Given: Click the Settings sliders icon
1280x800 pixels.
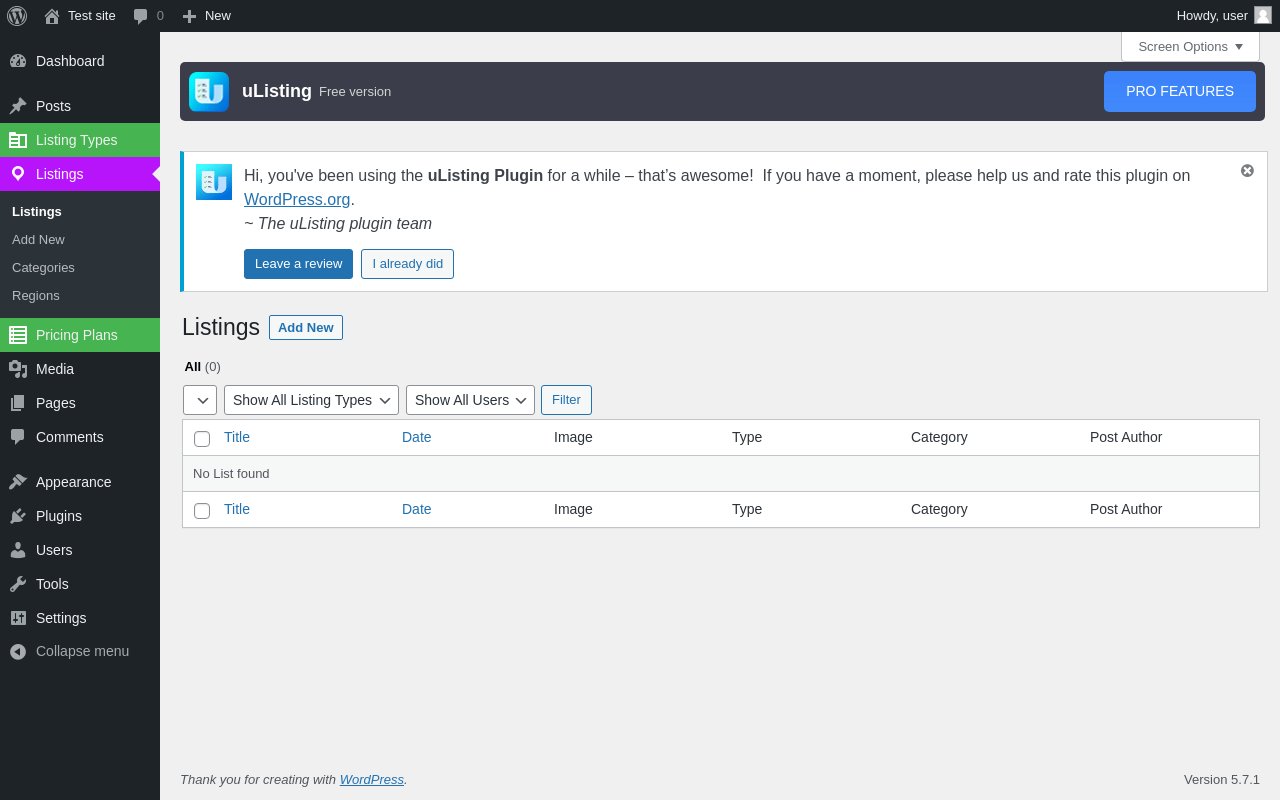Looking at the screenshot, I should tap(18, 618).
